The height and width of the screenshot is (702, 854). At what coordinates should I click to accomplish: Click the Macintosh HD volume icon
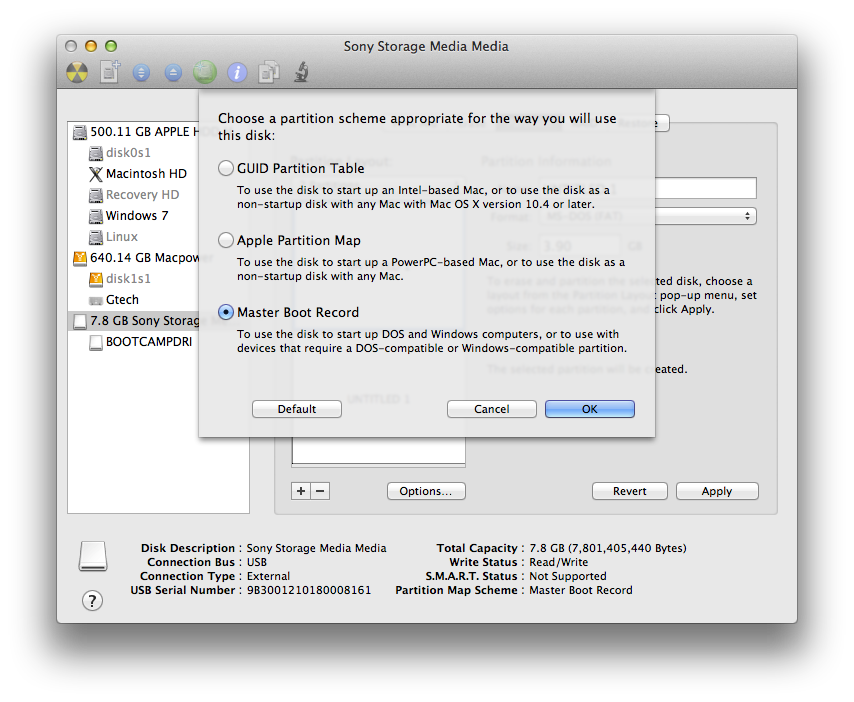[96, 174]
